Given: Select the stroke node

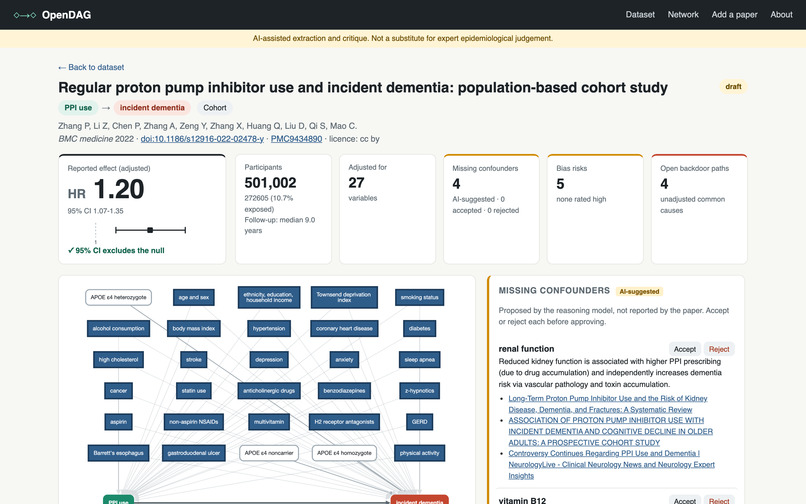Looking at the screenshot, I should point(194,359).
